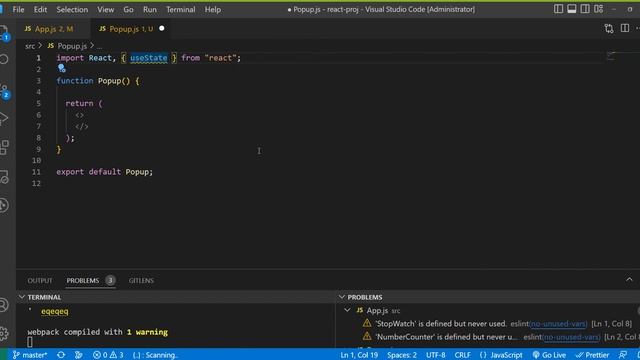Click line number 11 in gutter

(37, 172)
